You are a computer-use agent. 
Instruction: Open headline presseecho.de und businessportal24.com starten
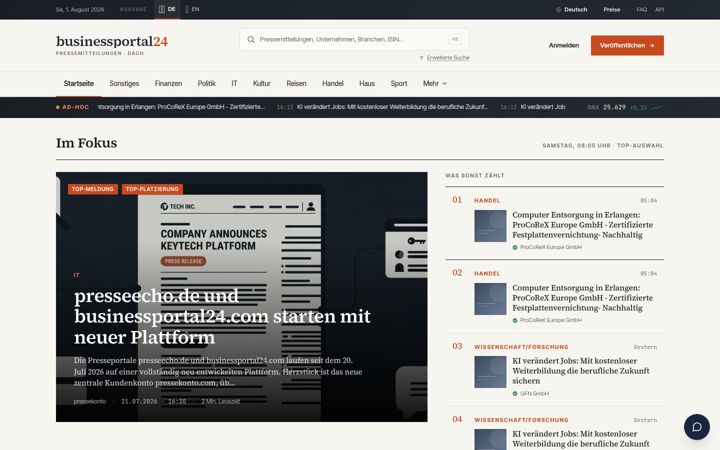(222, 316)
